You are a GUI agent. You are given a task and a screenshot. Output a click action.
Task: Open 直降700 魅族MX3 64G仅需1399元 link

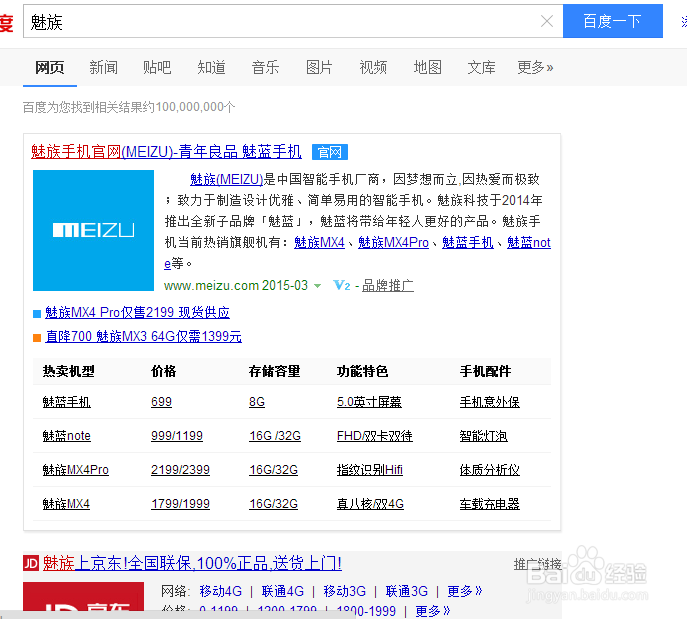[x=143, y=336]
